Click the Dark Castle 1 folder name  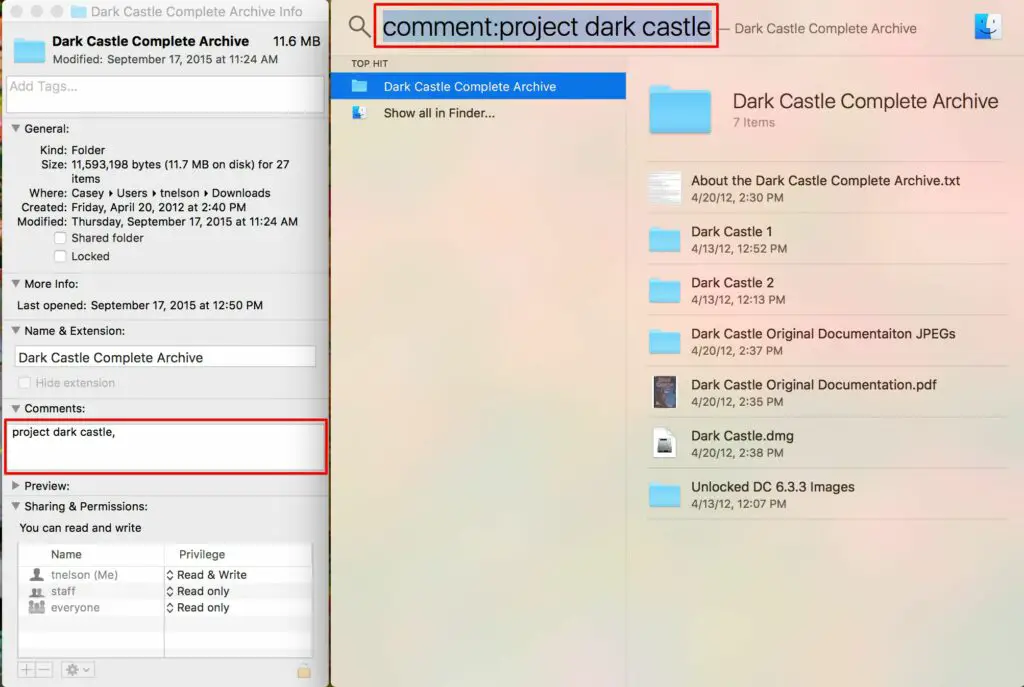click(x=731, y=232)
